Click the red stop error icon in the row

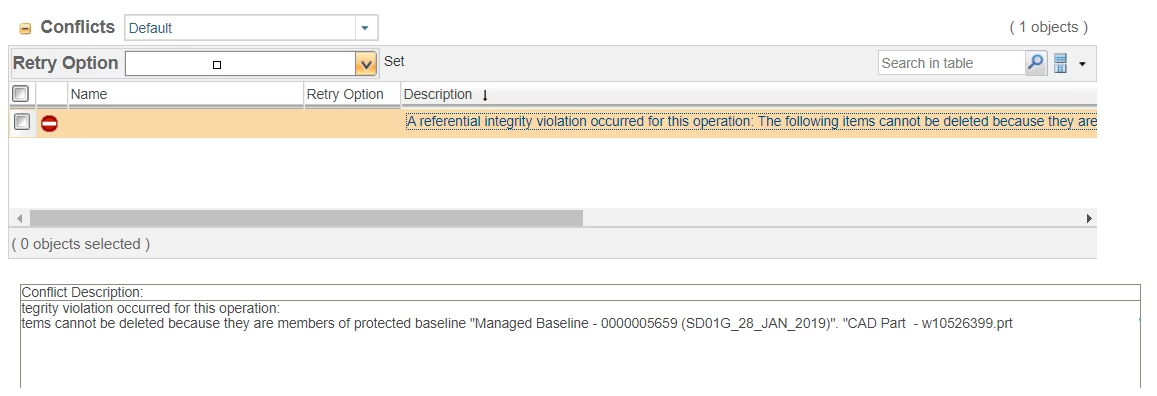click(49, 124)
